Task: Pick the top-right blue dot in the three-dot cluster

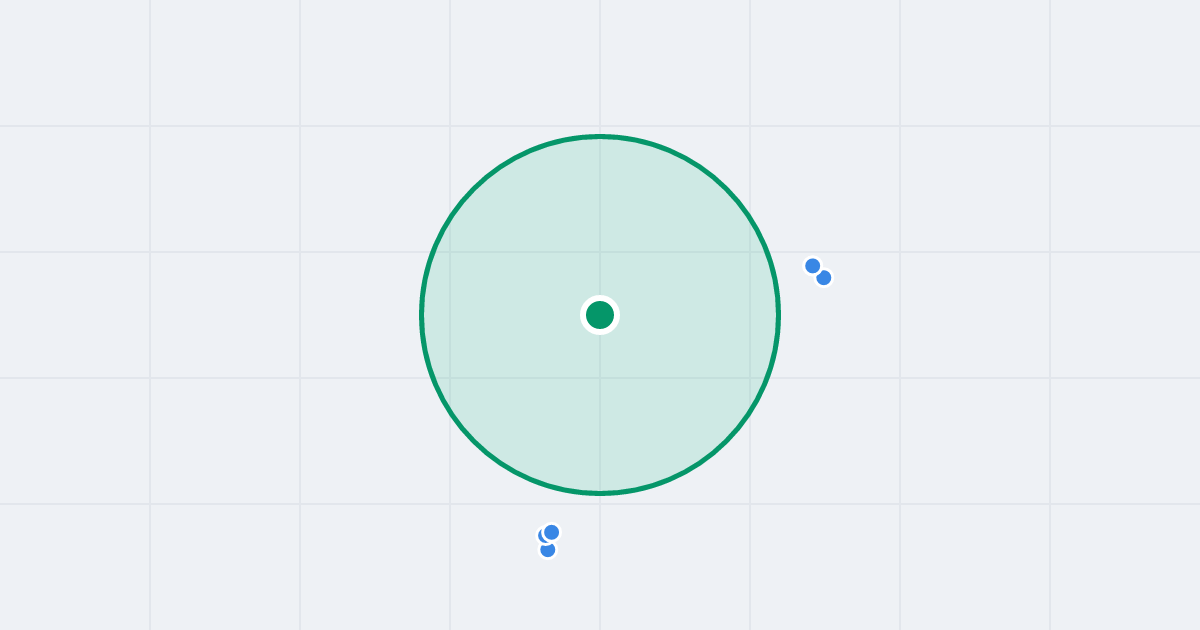Action: pos(552,532)
